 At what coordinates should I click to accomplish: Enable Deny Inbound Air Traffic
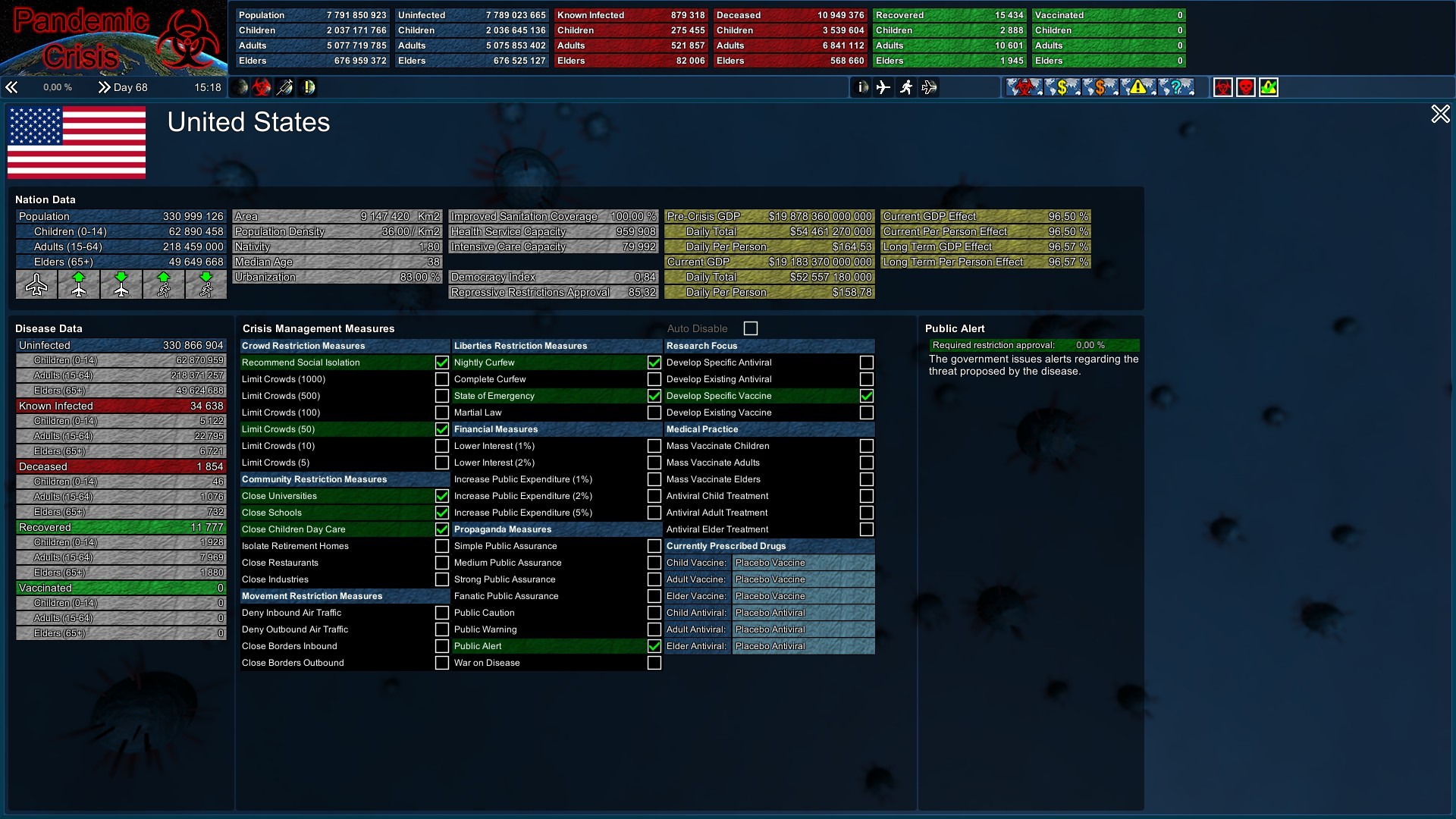tap(441, 613)
